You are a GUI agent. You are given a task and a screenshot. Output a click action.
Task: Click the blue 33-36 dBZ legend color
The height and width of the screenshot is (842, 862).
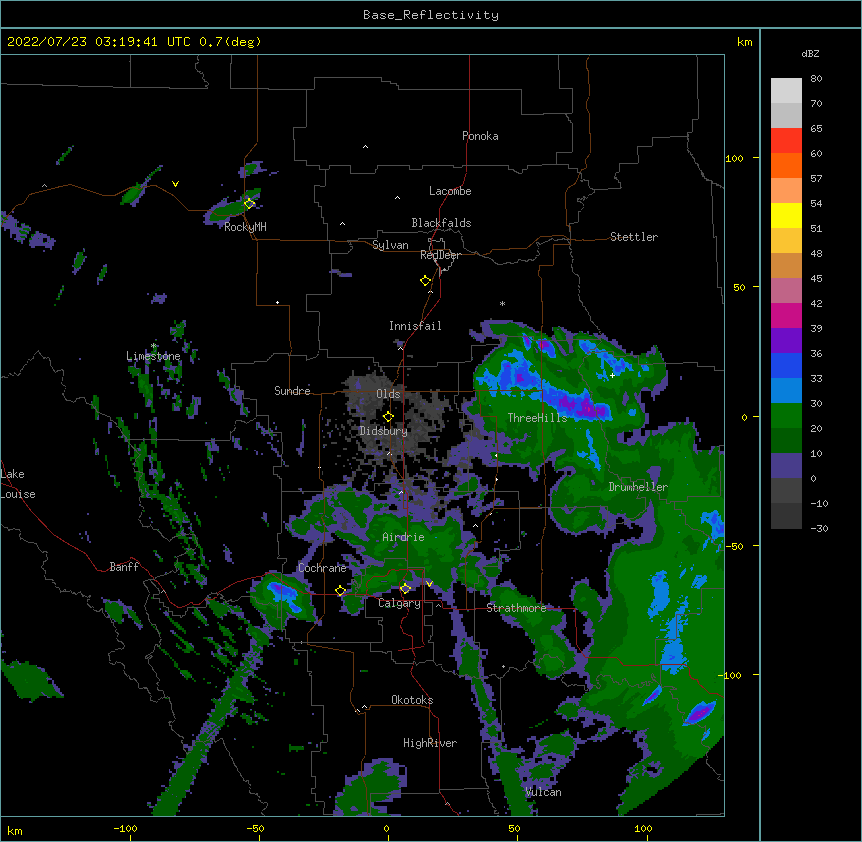(x=786, y=365)
